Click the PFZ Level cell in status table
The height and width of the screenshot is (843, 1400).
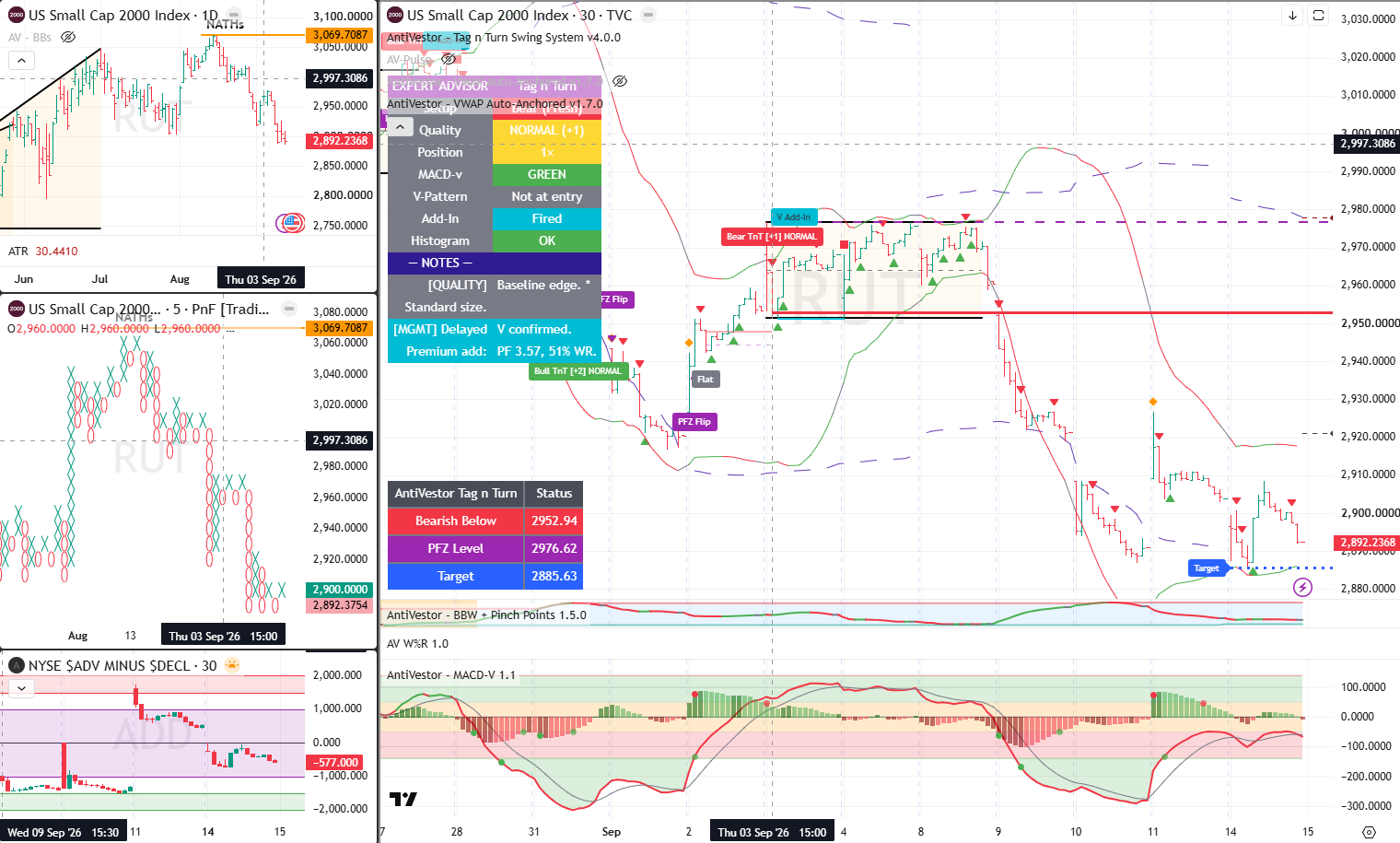click(456, 549)
